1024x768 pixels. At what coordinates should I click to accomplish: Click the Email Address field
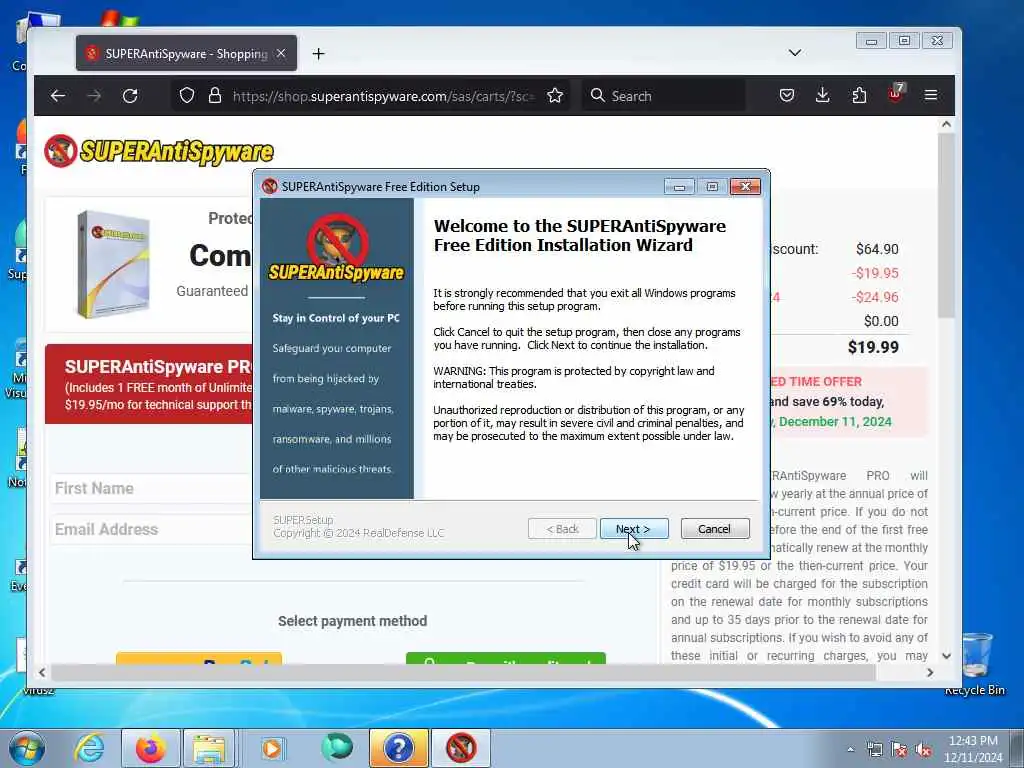tap(152, 530)
